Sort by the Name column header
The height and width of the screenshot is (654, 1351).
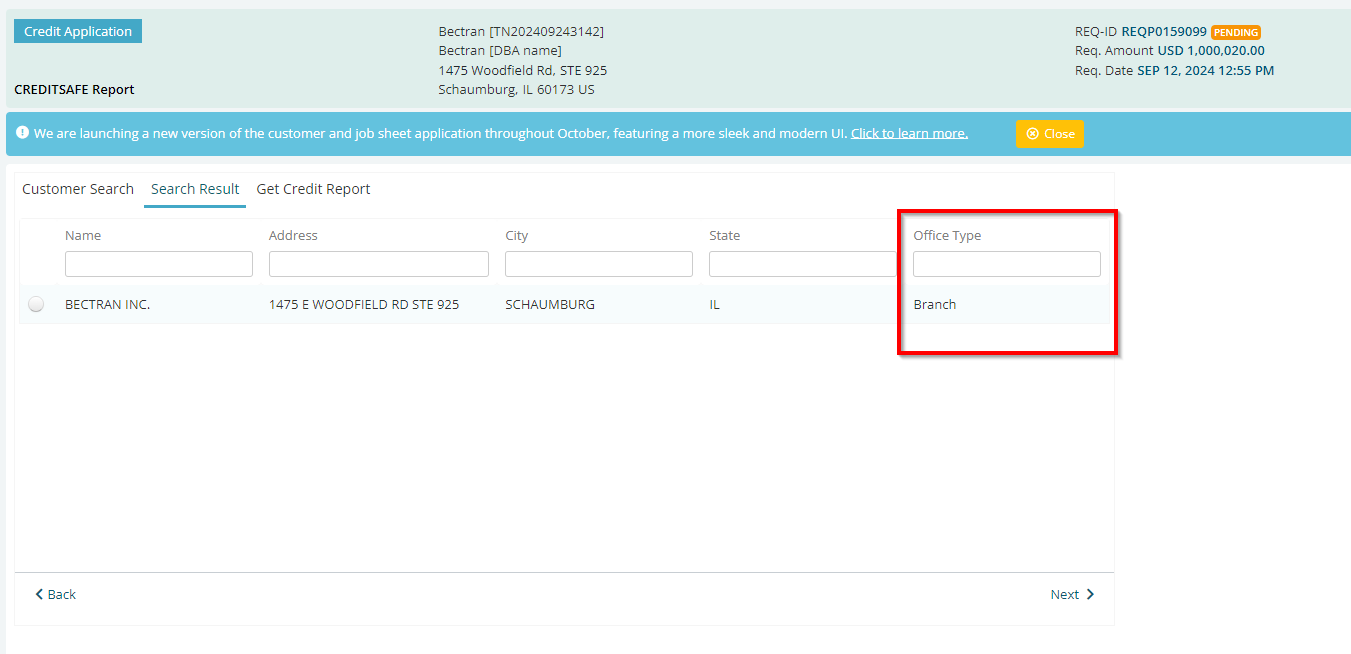click(x=83, y=236)
